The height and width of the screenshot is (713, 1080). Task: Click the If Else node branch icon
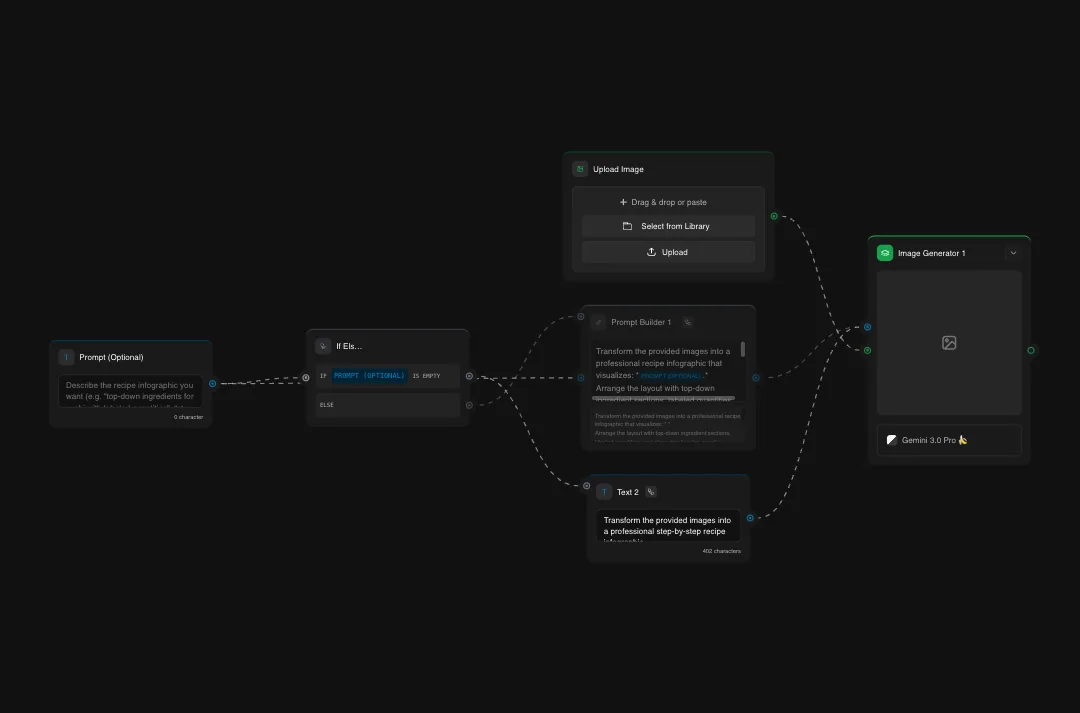tap(322, 346)
